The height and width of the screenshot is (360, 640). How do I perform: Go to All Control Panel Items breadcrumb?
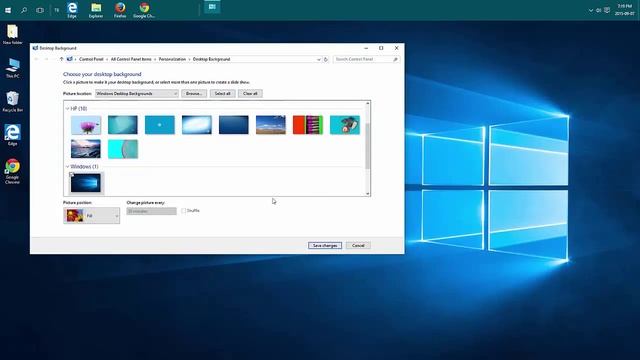(131, 59)
